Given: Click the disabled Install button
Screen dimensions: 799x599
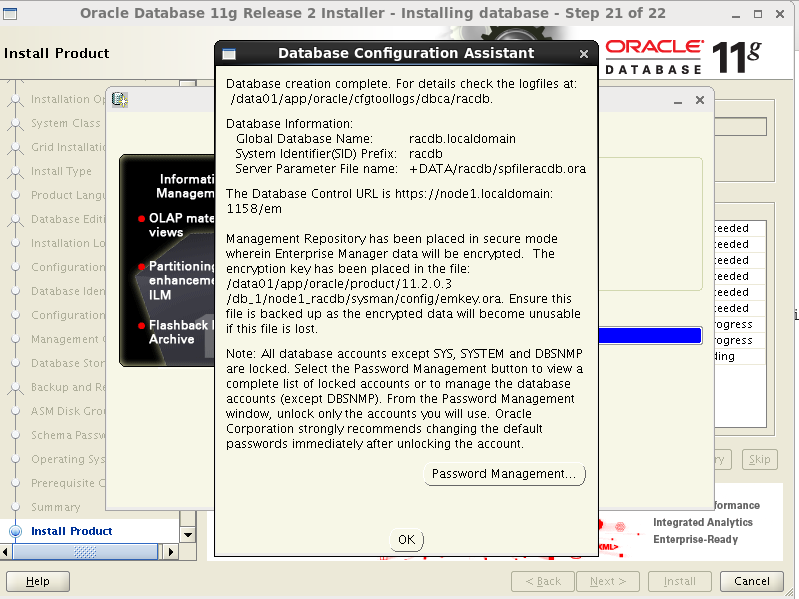Looking at the screenshot, I should (x=679, y=581).
